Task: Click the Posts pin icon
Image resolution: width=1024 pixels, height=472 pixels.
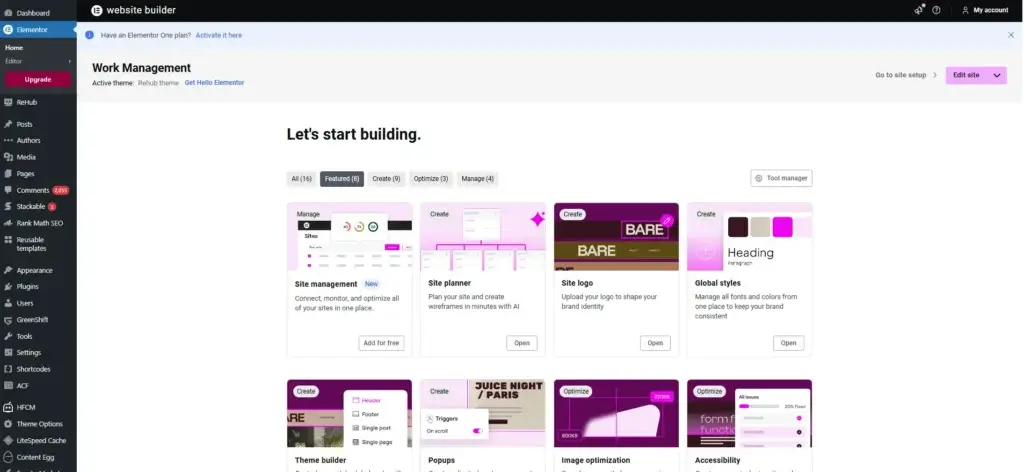Action: 8,124
